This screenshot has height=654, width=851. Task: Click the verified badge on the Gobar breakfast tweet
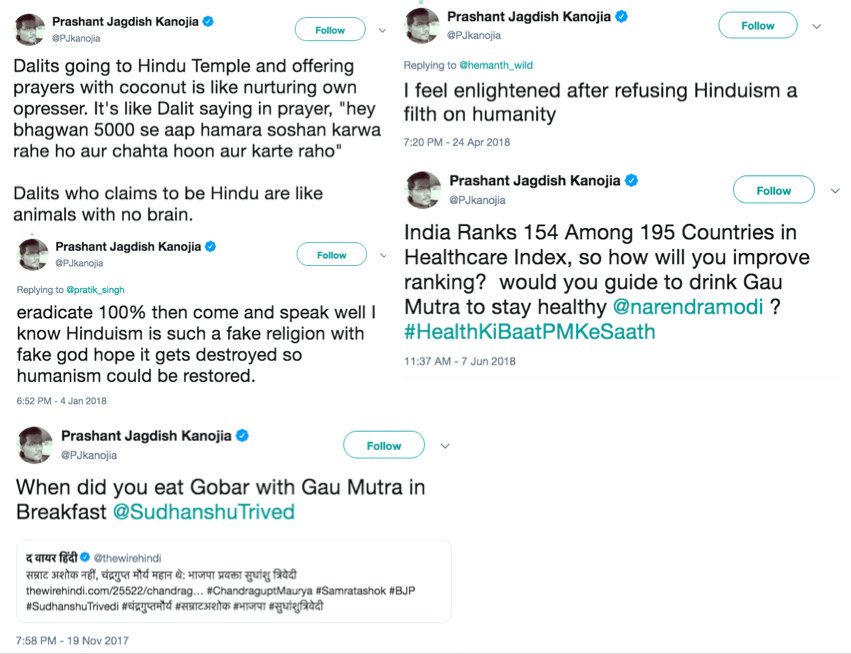pyautogui.click(x=241, y=436)
